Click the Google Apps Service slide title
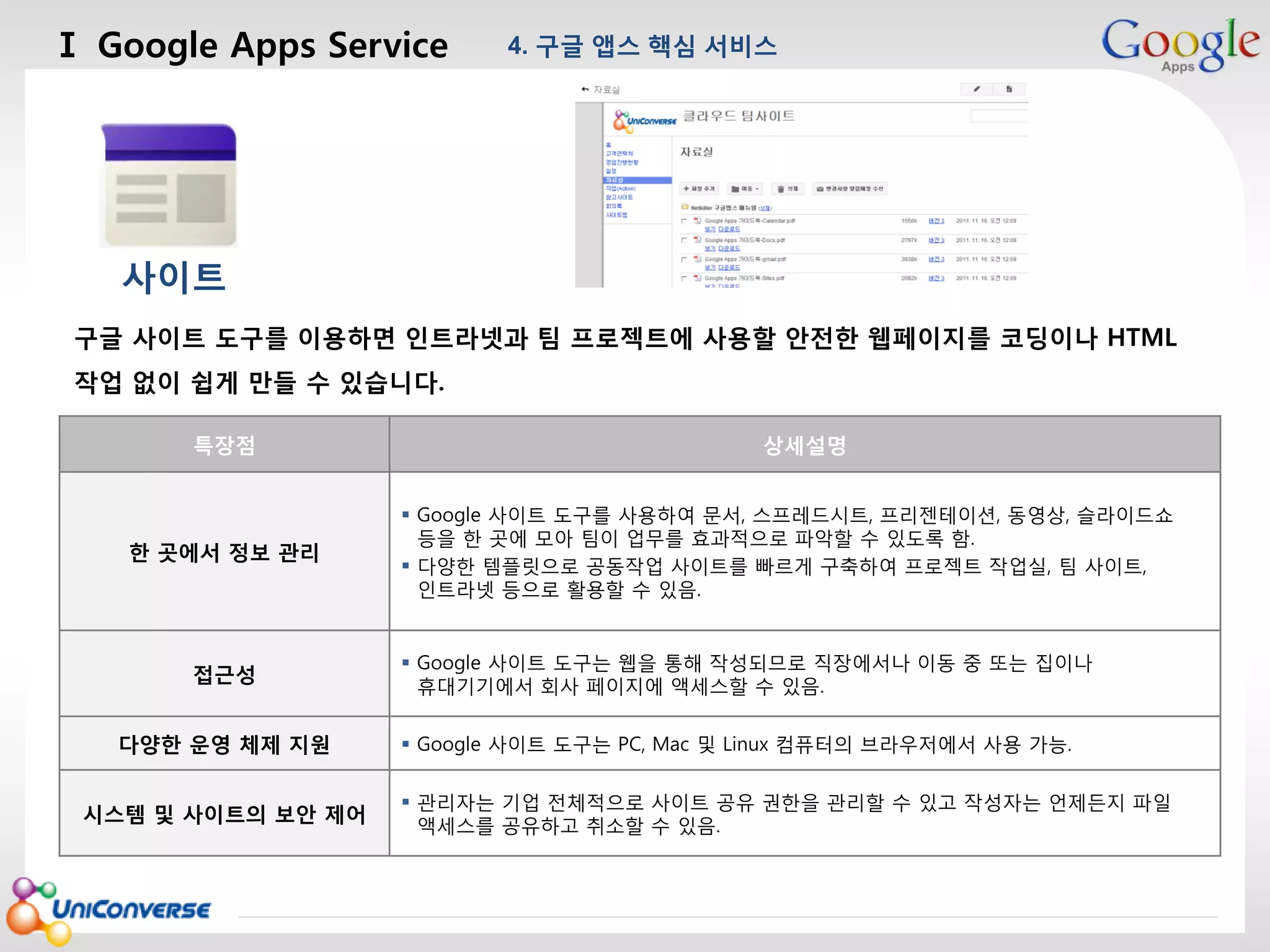The width and height of the screenshot is (1270, 952). point(273,46)
